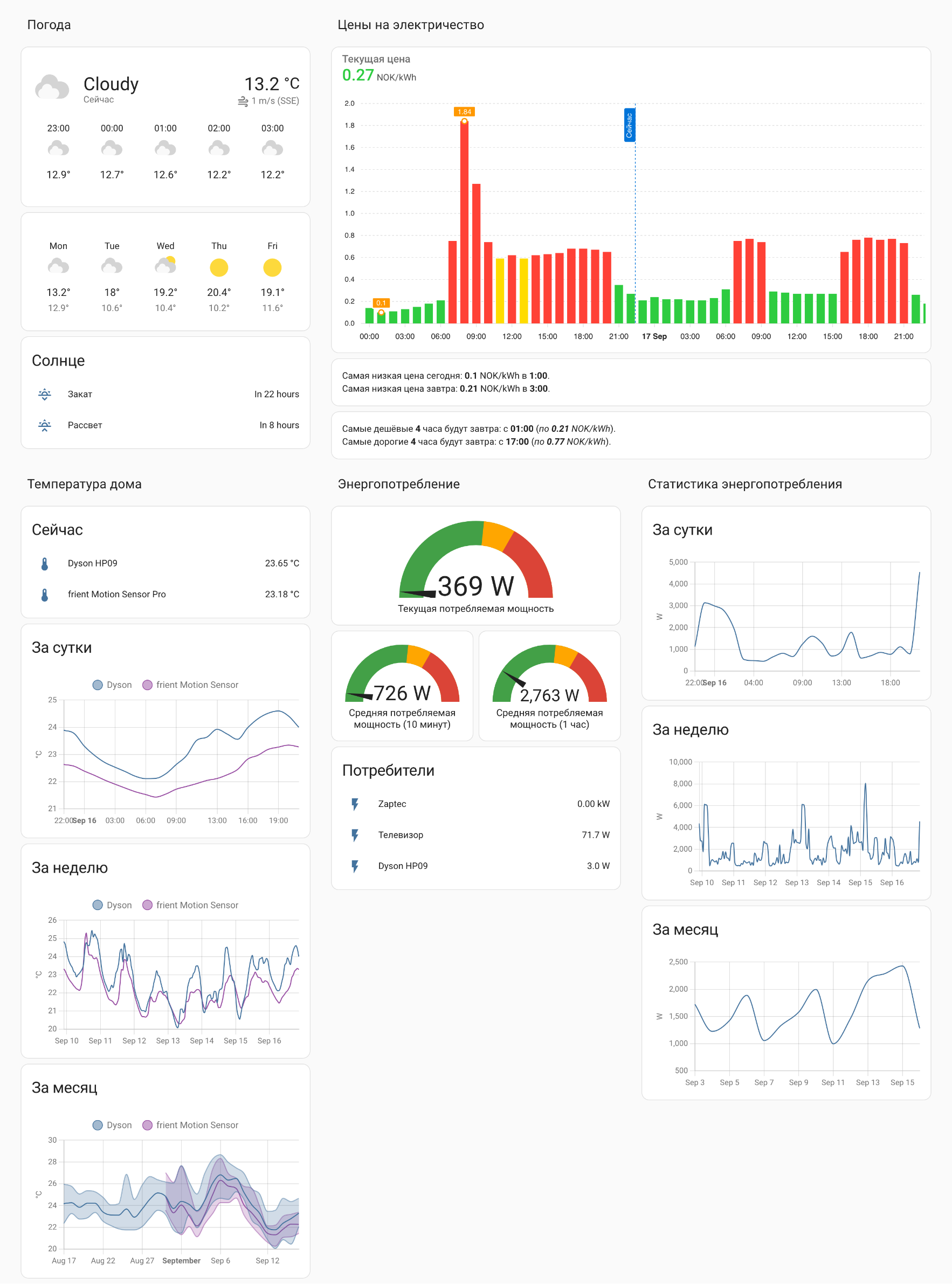
Task: Click the lowest price today text line
Action: (446, 376)
